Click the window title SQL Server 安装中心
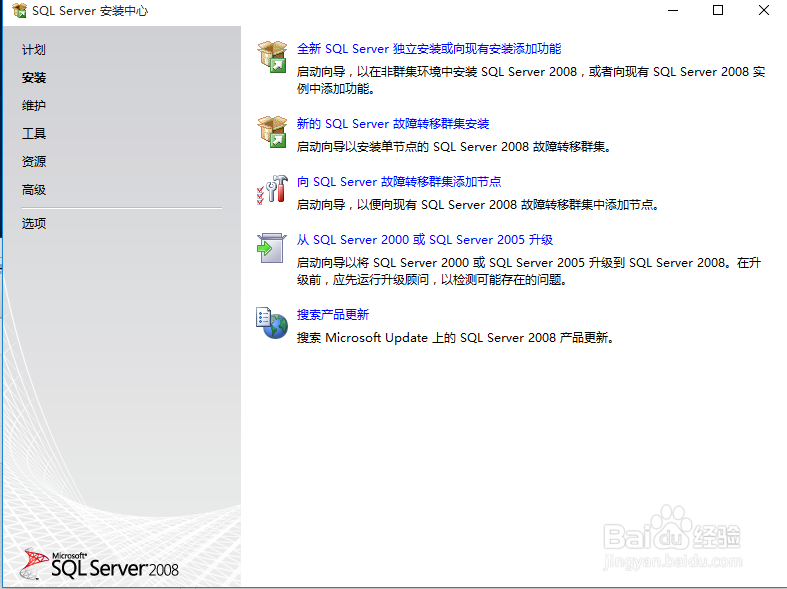Image resolution: width=787 pixels, height=589 pixels. click(x=90, y=11)
